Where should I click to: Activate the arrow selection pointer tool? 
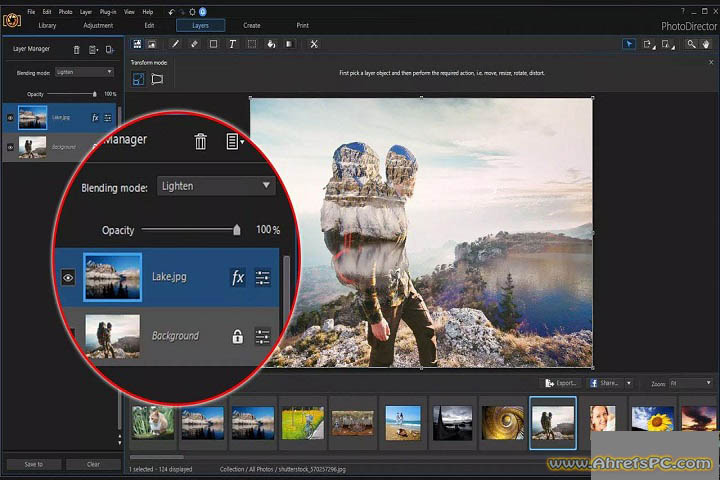[x=629, y=44]
